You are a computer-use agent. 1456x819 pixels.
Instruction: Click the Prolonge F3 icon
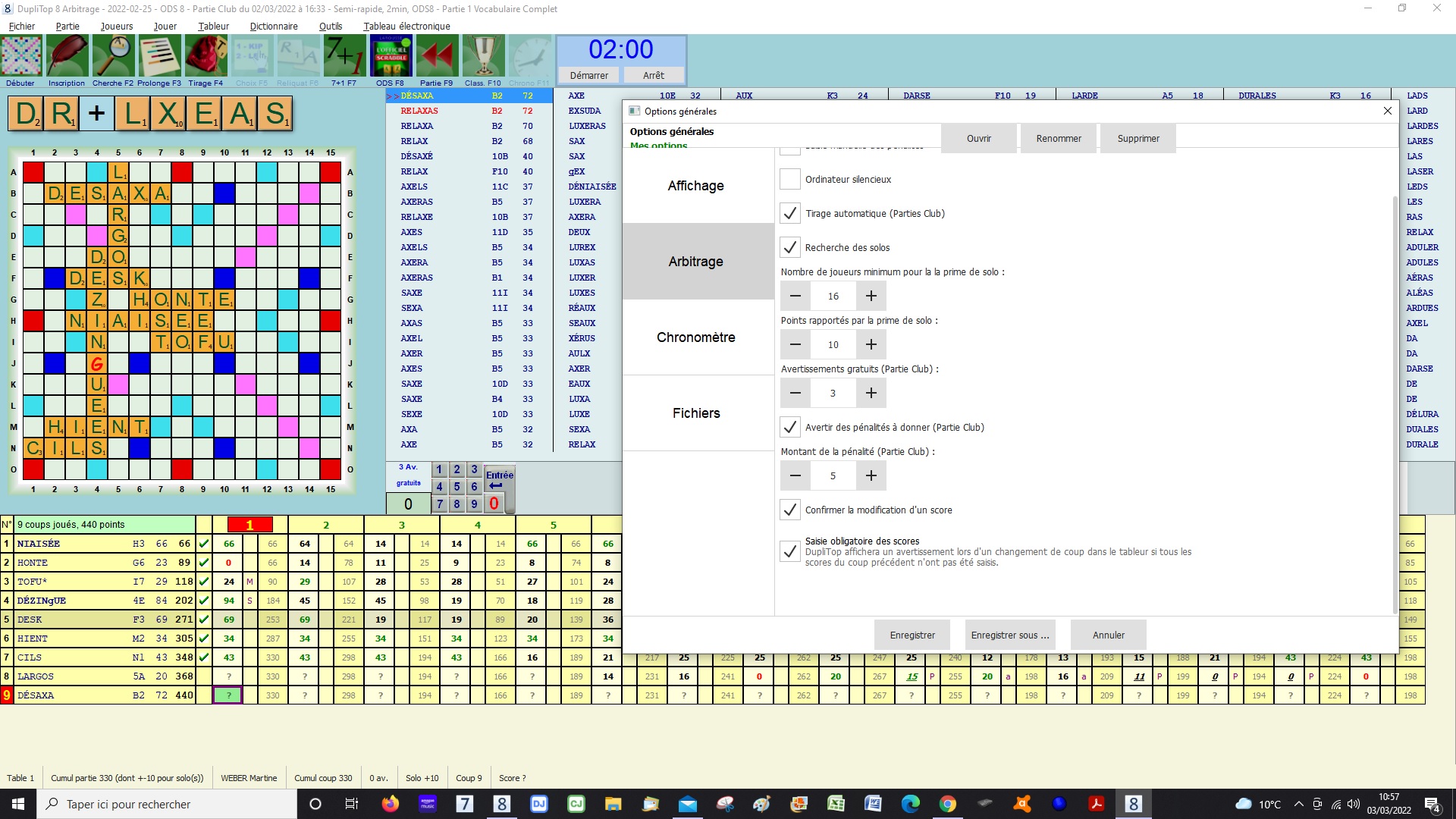[x=159, y=56]
